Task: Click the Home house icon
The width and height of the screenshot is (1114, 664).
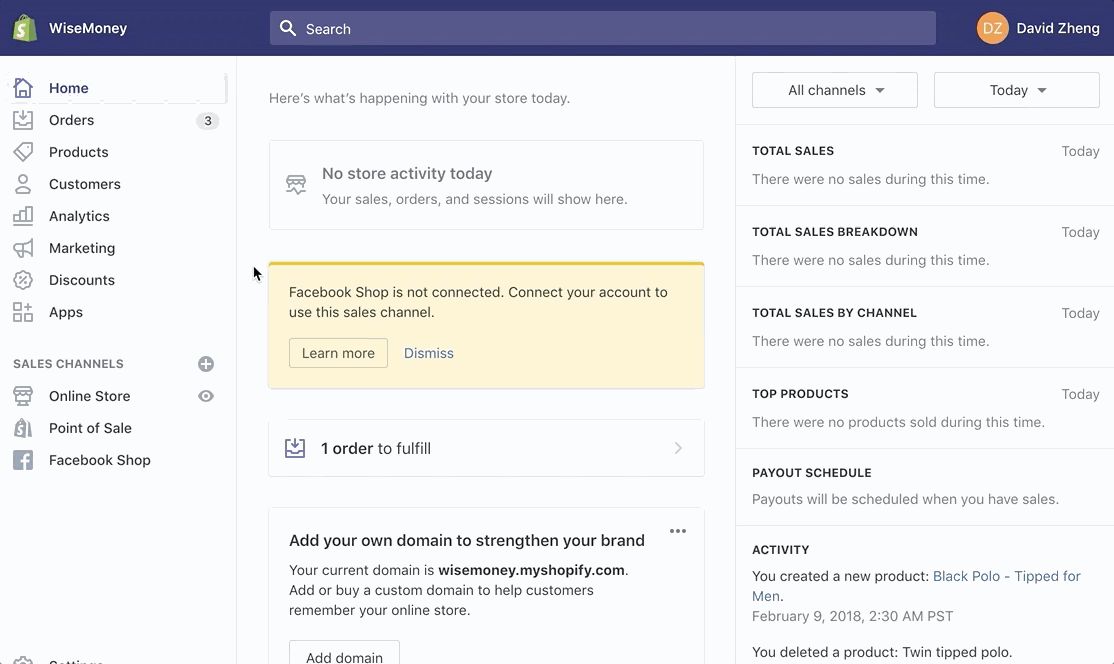Action: tap(23, 88)
